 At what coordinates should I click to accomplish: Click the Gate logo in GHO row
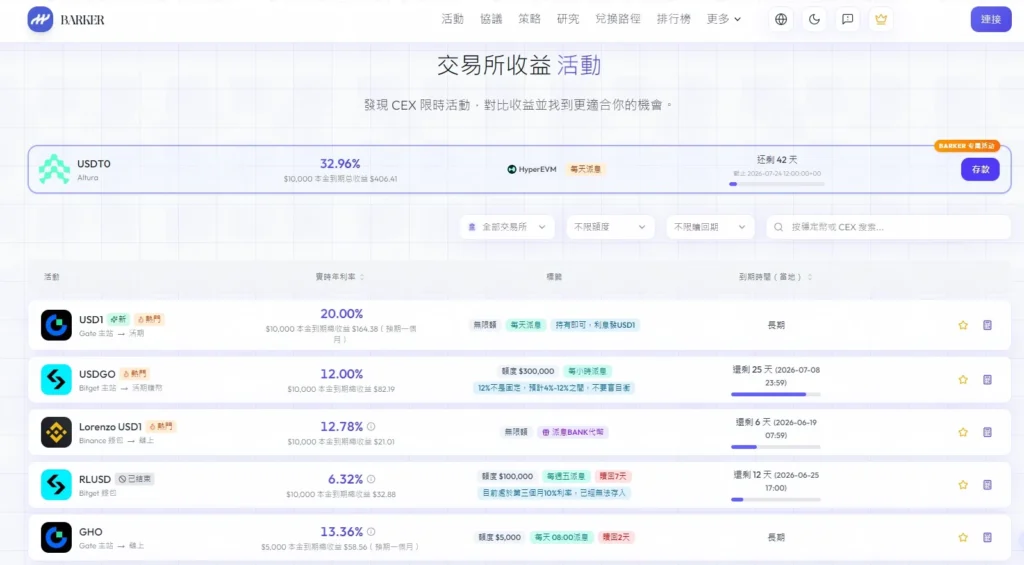[x=56, y=538]
